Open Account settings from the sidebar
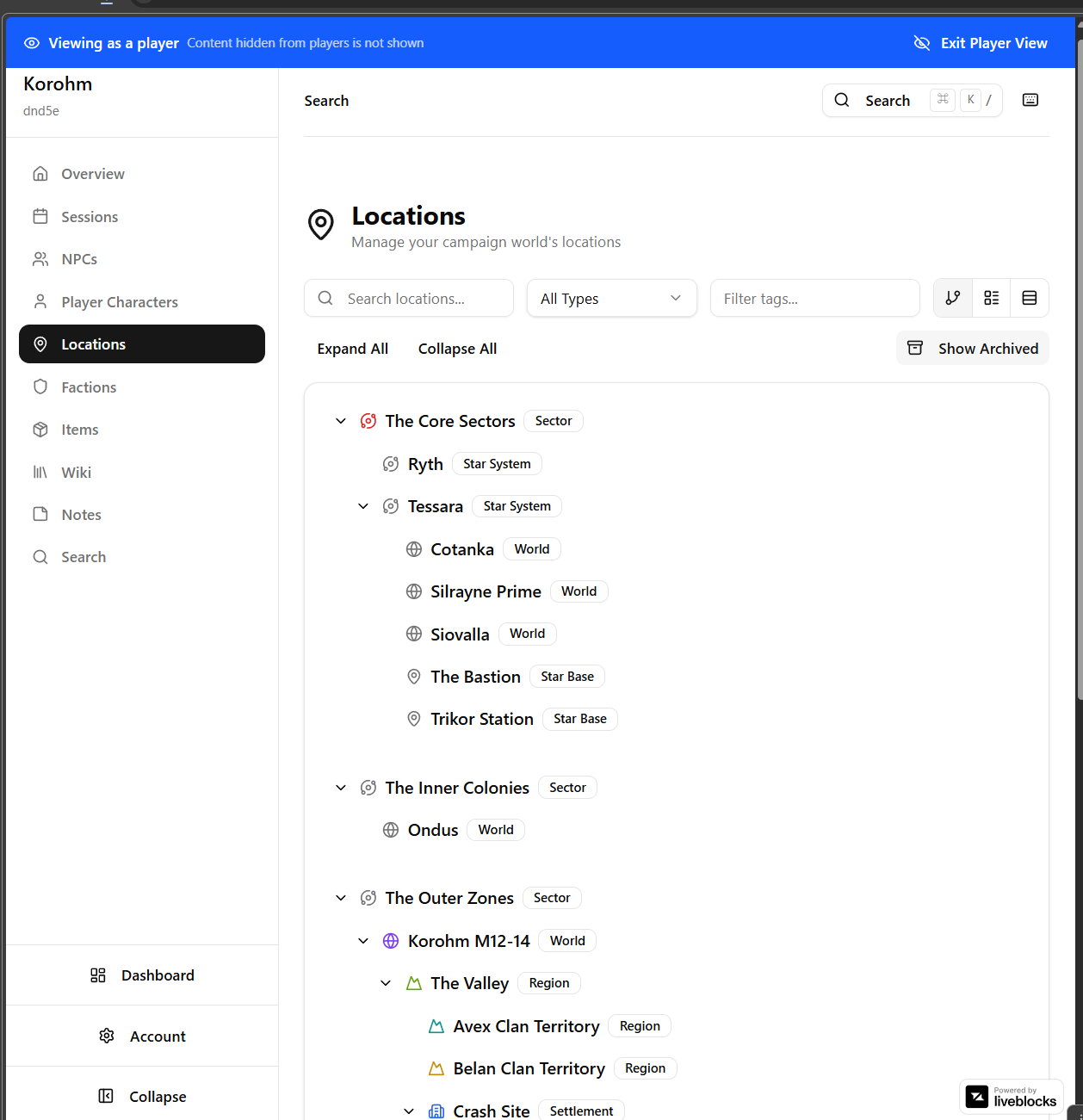This screenshot has height=1120, width=1083. pos(141,1036)
